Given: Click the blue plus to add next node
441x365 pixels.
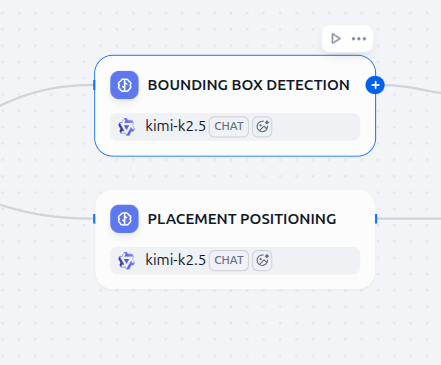Looking at the screenshot, I should coord(375,85).
